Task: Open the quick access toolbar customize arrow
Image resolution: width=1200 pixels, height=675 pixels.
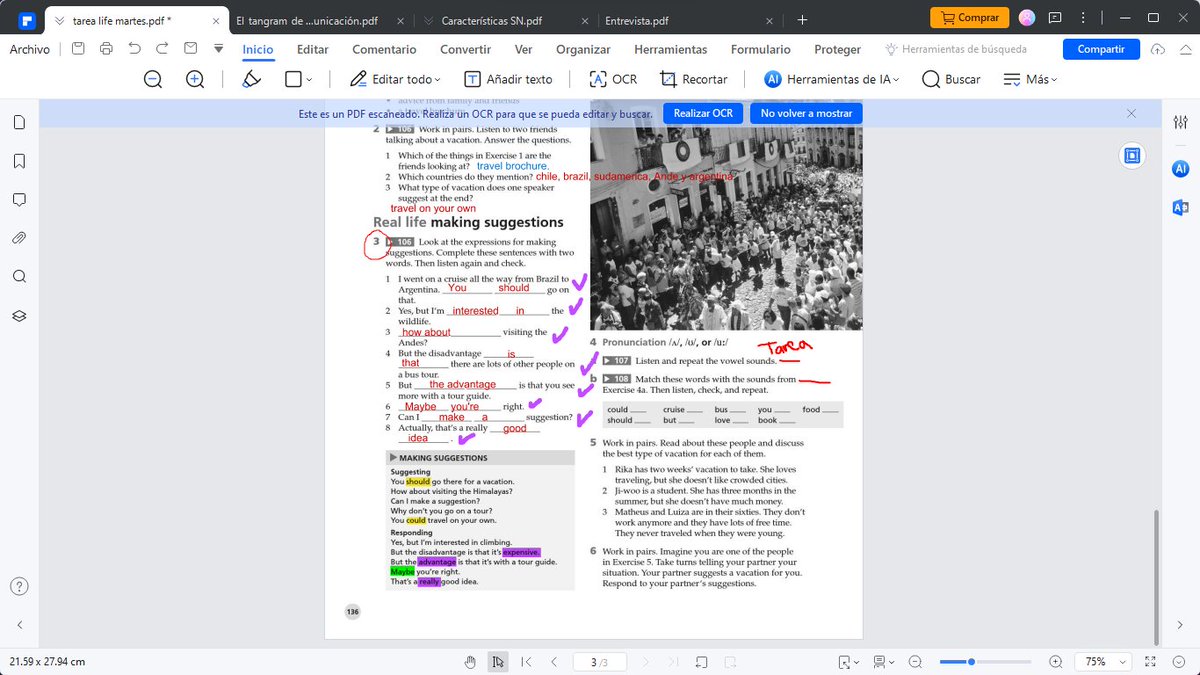Action: 218,49
